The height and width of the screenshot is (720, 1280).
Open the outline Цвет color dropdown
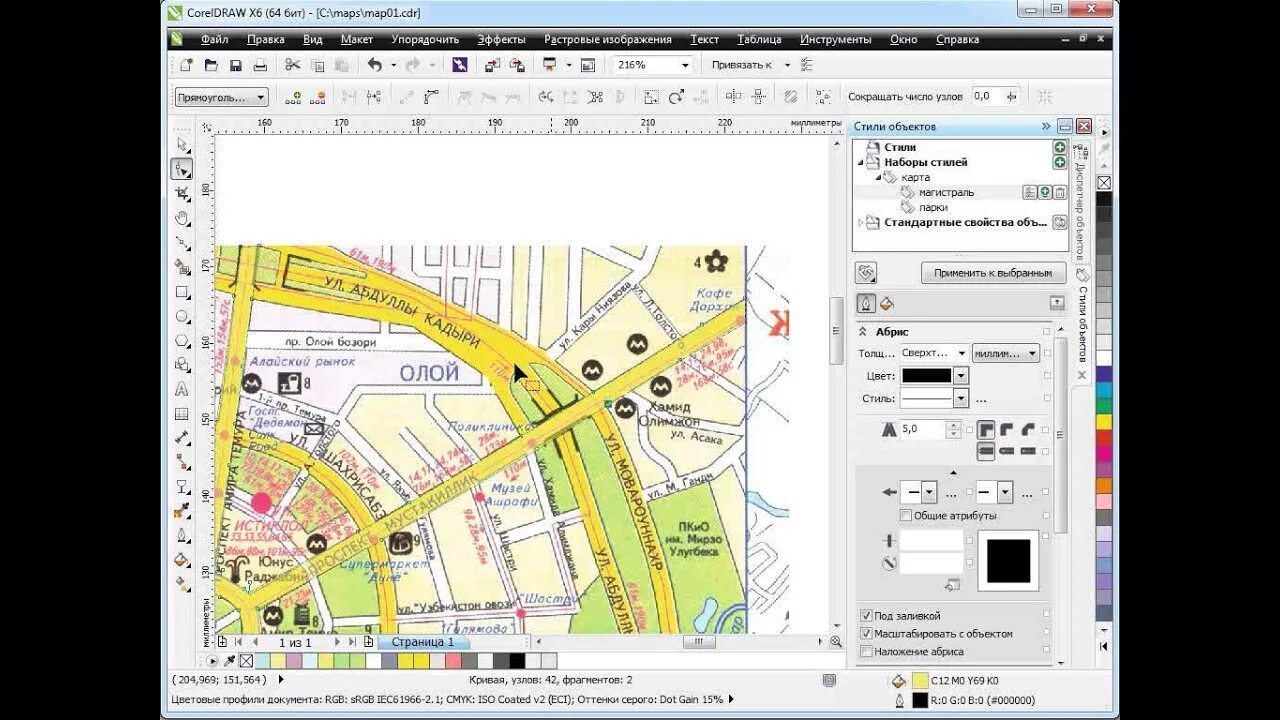pos(961,376)
